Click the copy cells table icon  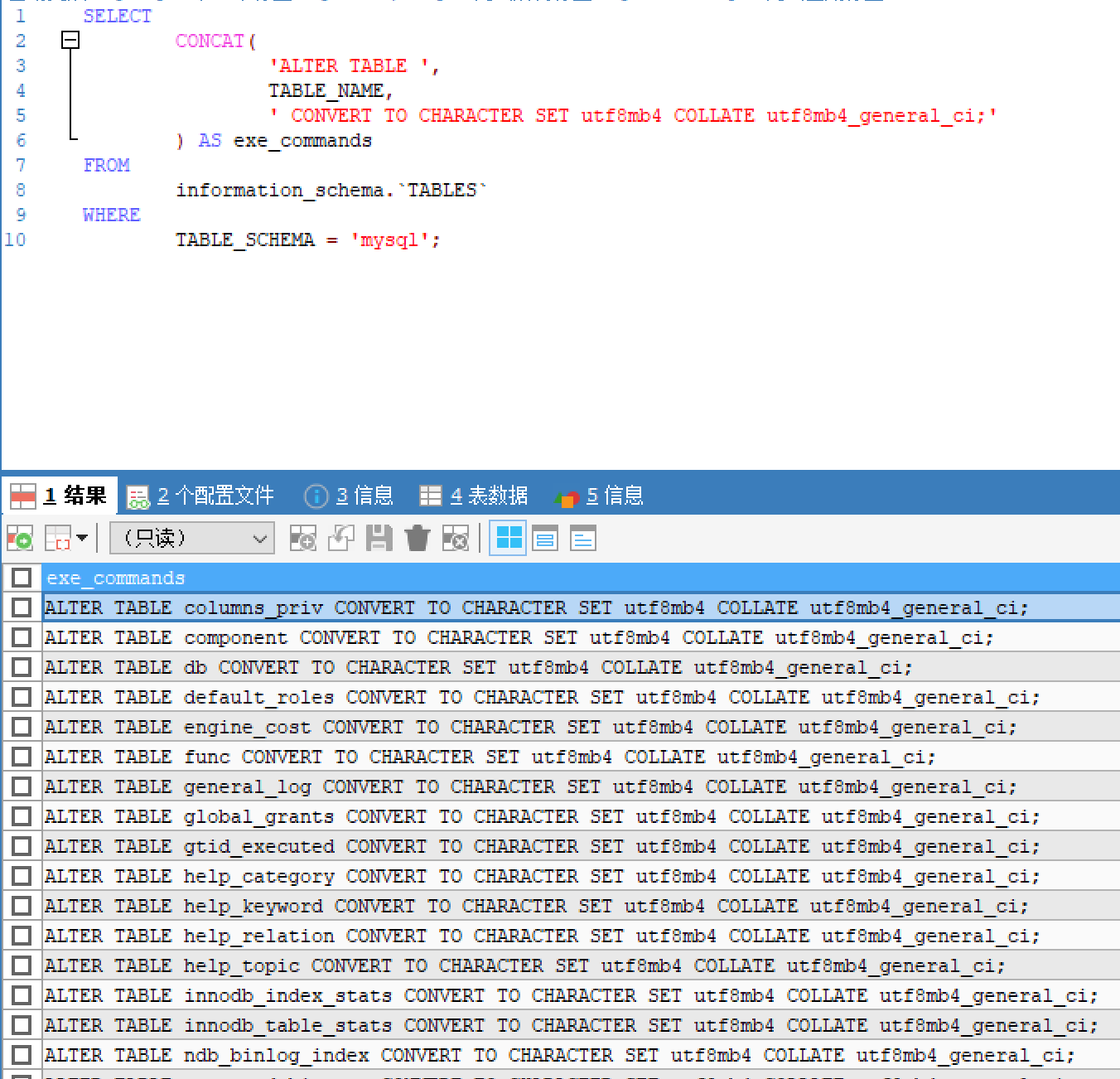(58, 539)
